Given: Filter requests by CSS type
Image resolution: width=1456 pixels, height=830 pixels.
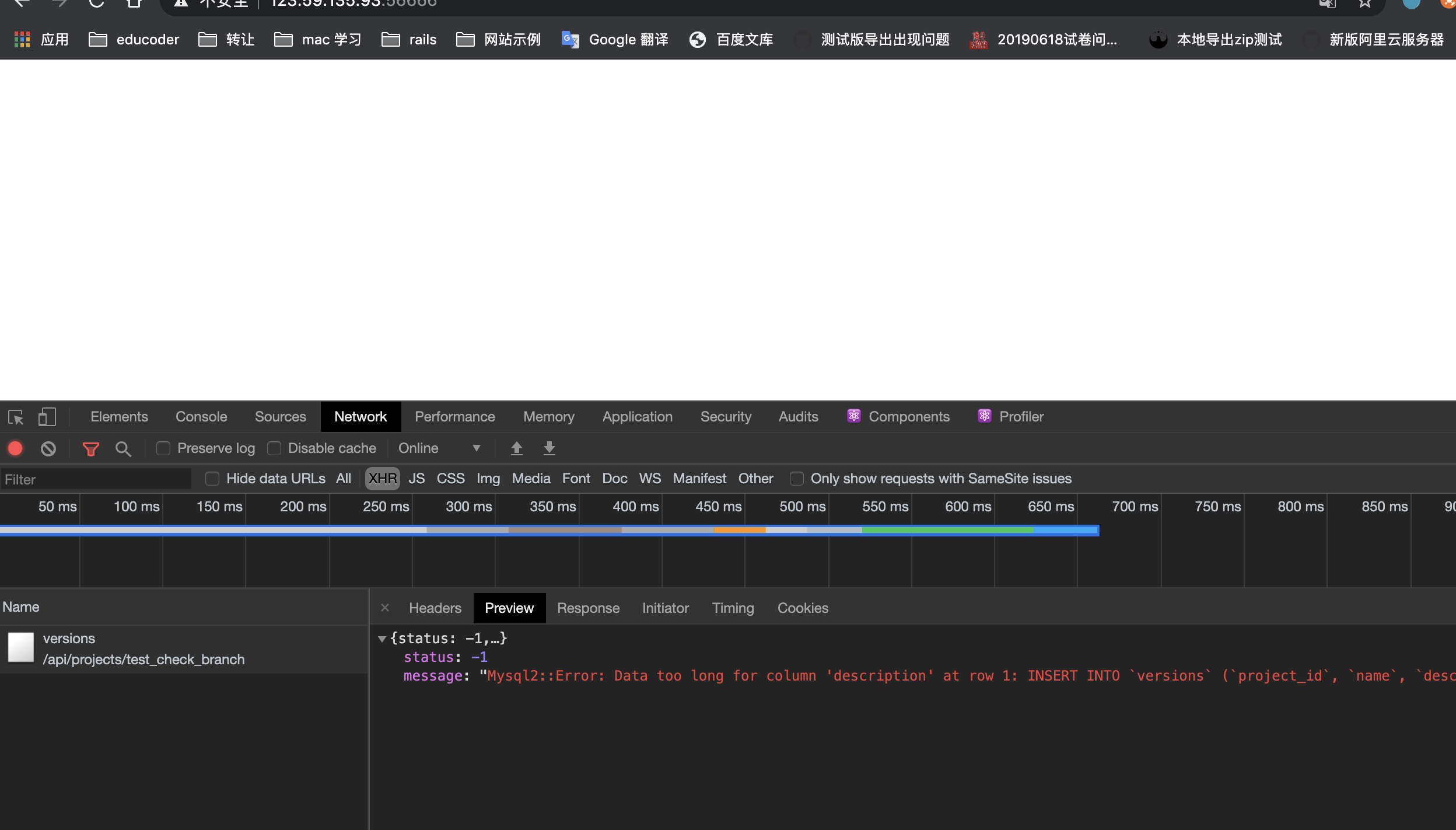Looking at the screenshot, I should [x=451, y=479].
